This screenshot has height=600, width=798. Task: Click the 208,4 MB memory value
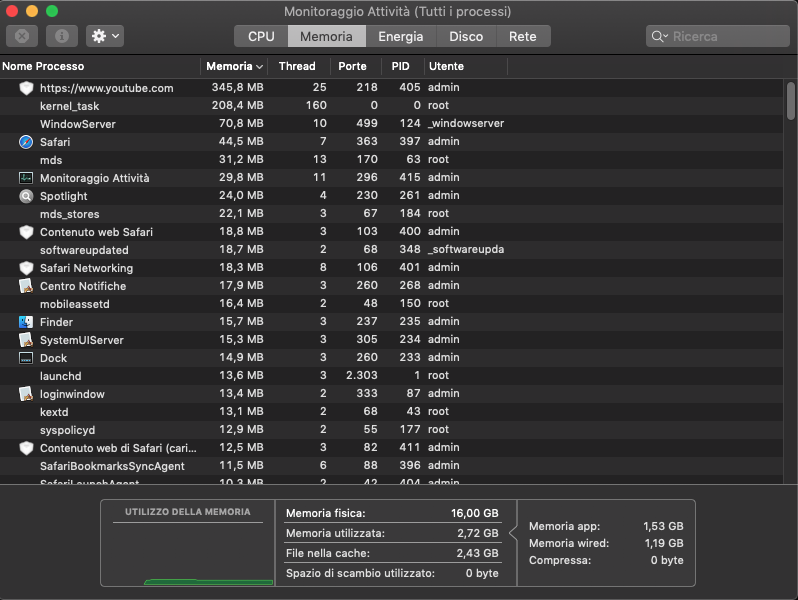coord(238,105)
